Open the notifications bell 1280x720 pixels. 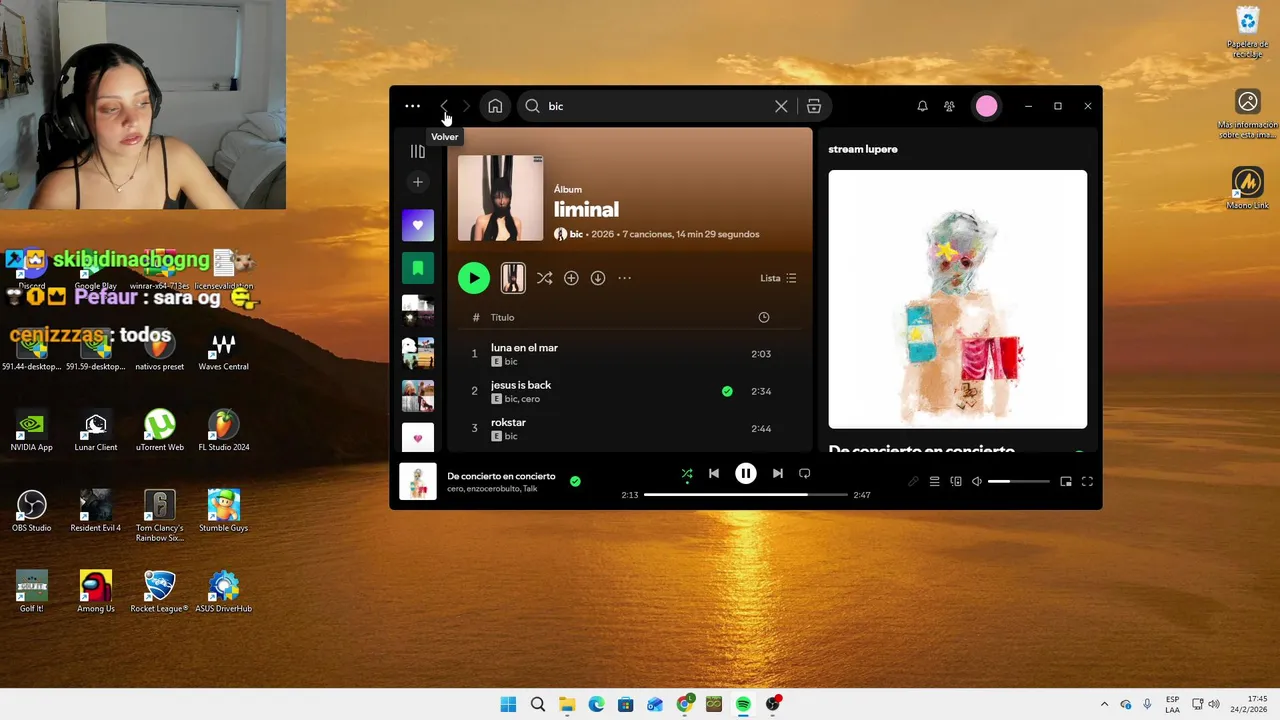(922, 106)
